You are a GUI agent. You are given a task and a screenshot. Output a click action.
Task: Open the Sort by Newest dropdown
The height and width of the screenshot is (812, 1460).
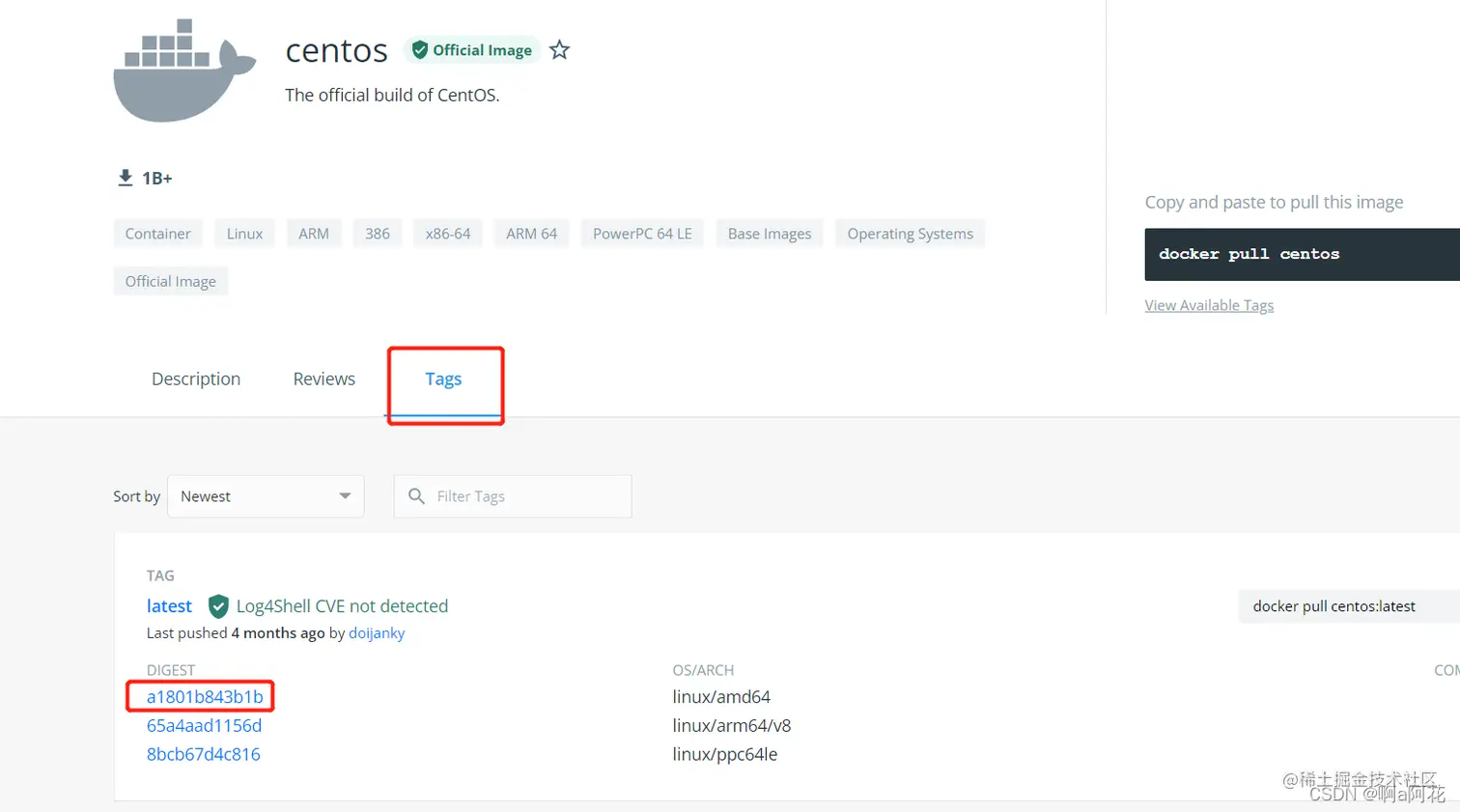coord(266,496)
